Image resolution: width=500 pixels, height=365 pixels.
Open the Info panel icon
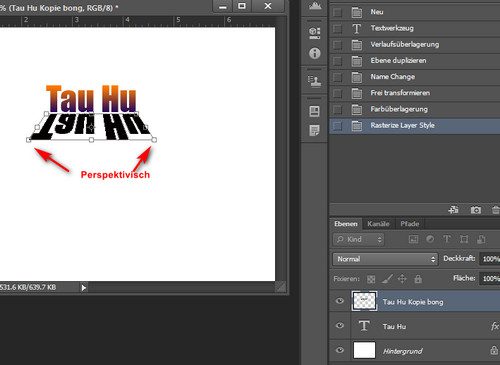coord(315,53)
